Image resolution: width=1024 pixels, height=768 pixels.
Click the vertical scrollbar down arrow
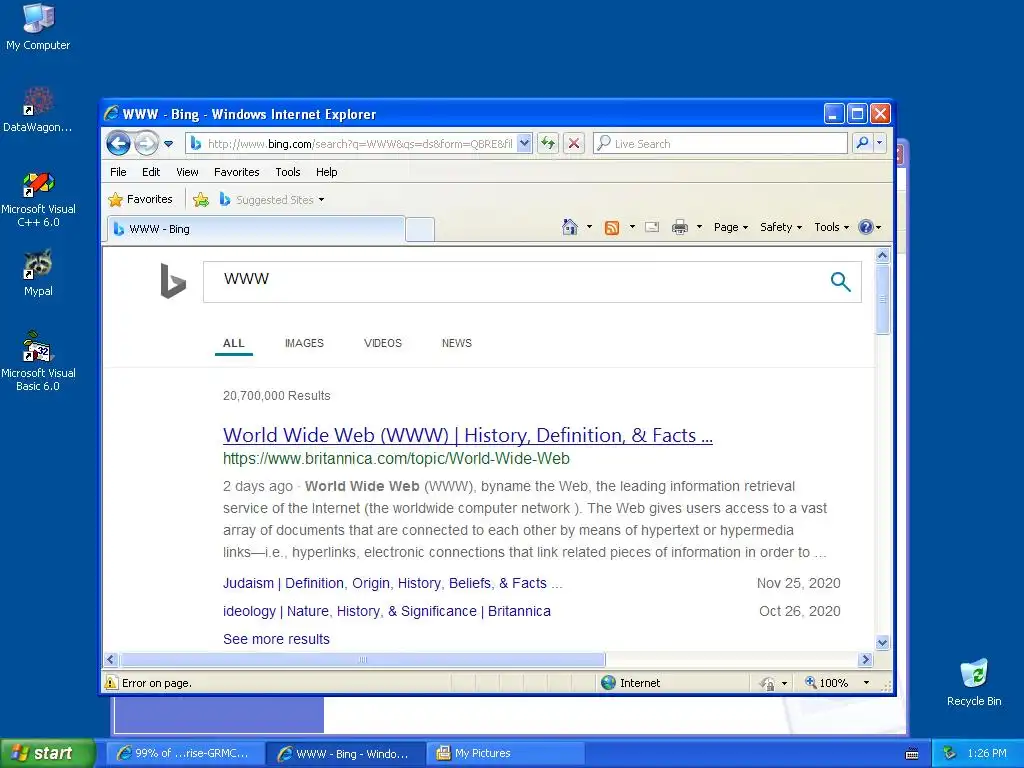882,643
